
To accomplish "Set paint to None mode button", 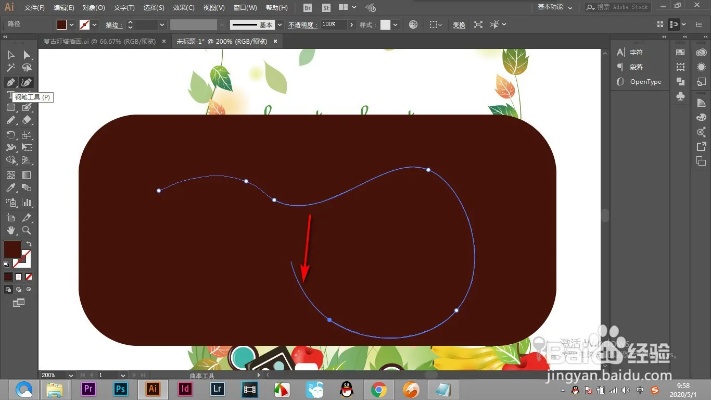I will pos(29,277).
